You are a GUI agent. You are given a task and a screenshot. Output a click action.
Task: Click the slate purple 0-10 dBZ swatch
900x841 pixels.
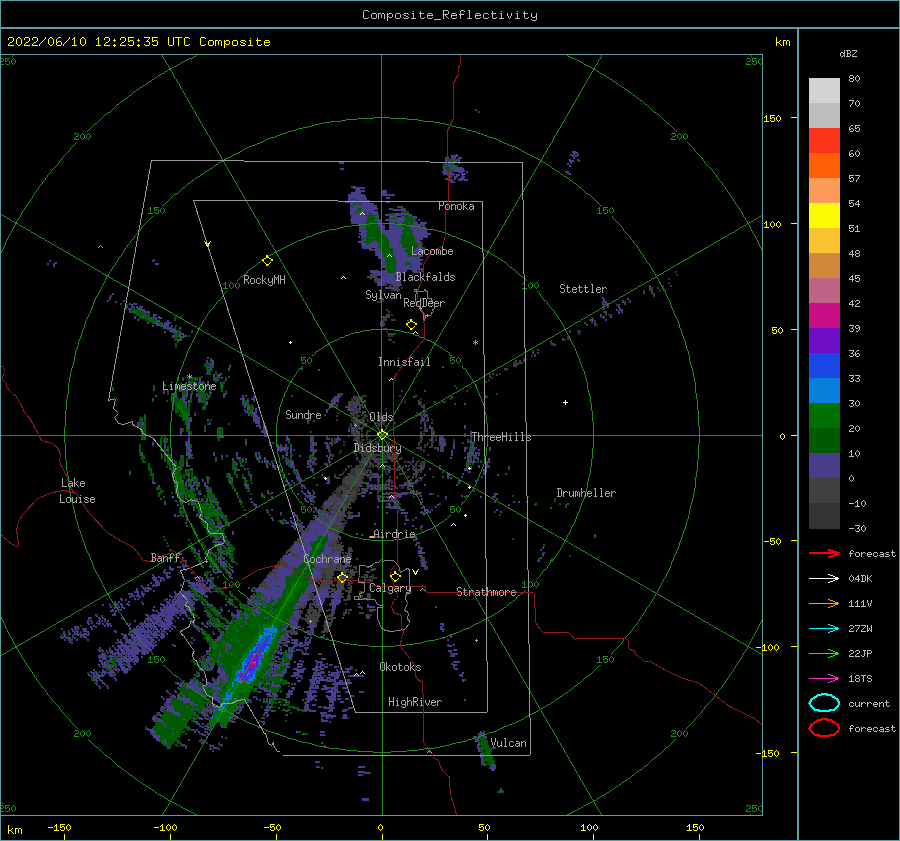tap(824, 466)
